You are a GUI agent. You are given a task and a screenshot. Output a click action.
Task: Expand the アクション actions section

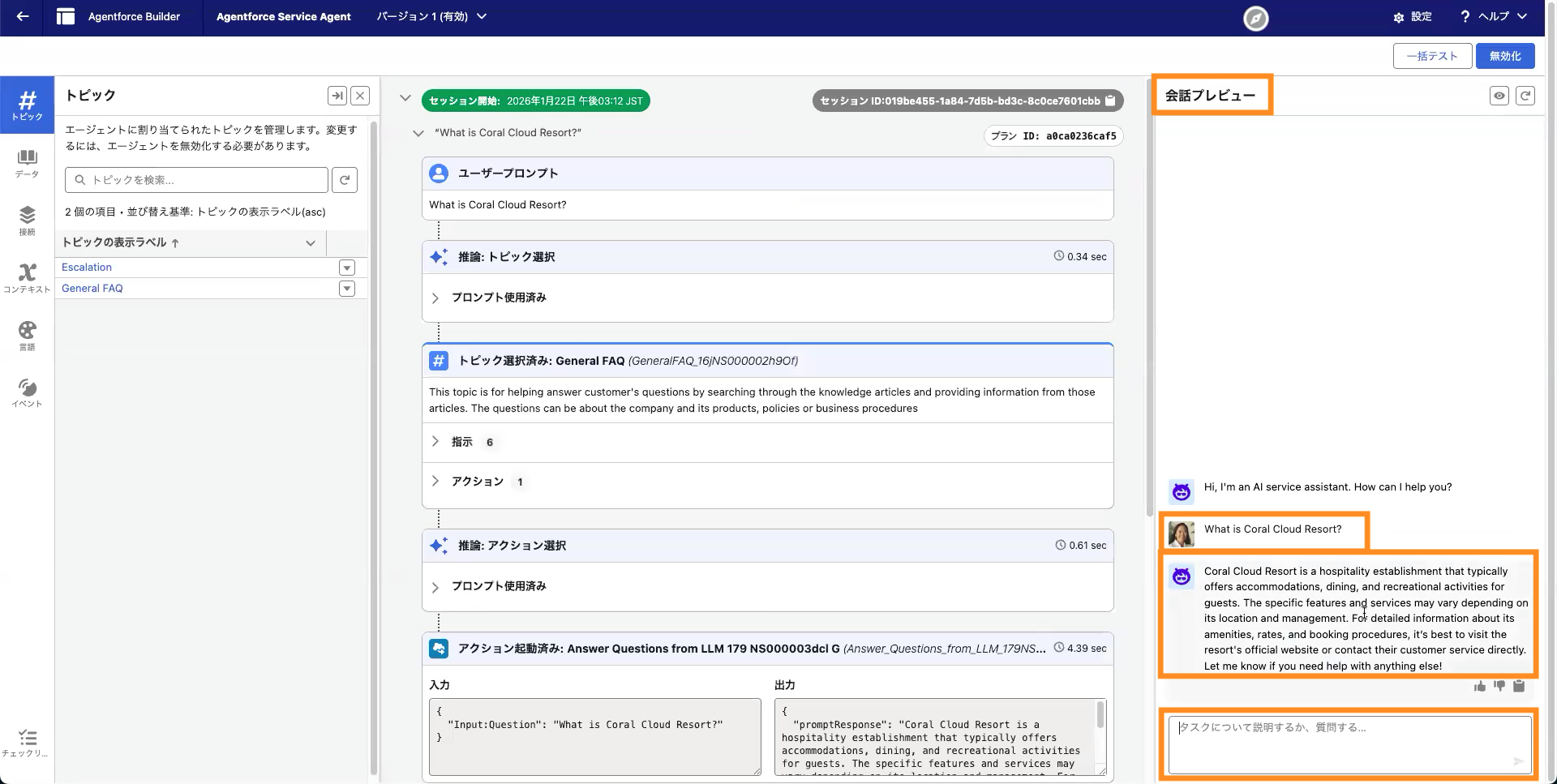435,482
